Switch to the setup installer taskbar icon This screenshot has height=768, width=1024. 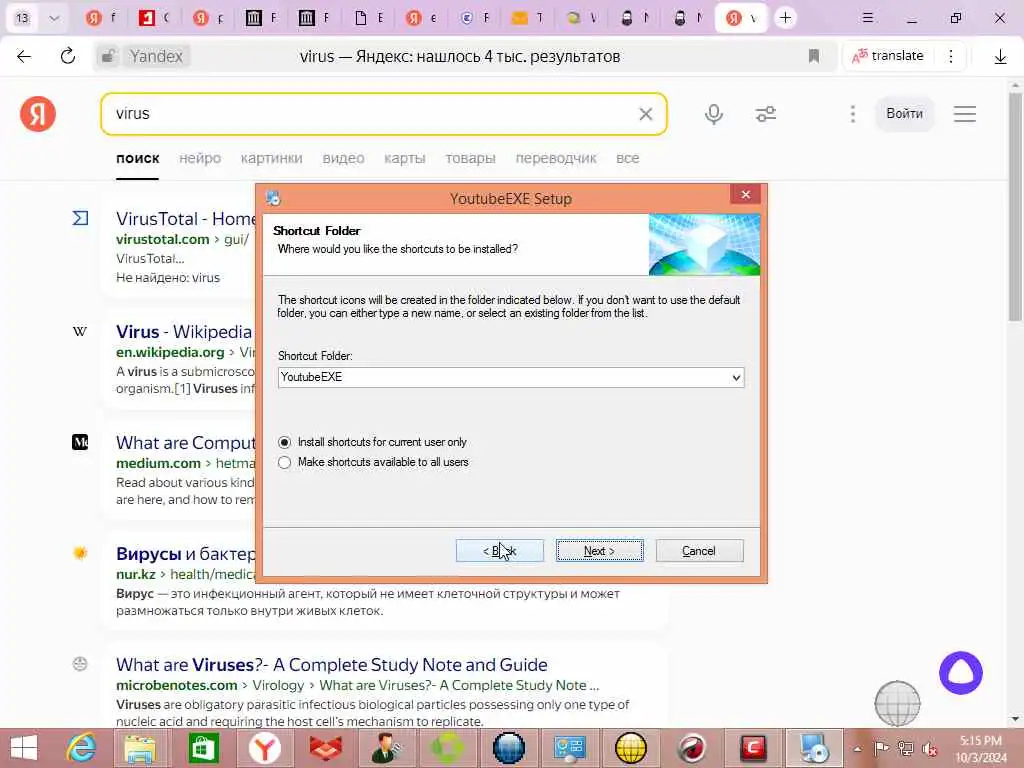(x=814, y=748)
